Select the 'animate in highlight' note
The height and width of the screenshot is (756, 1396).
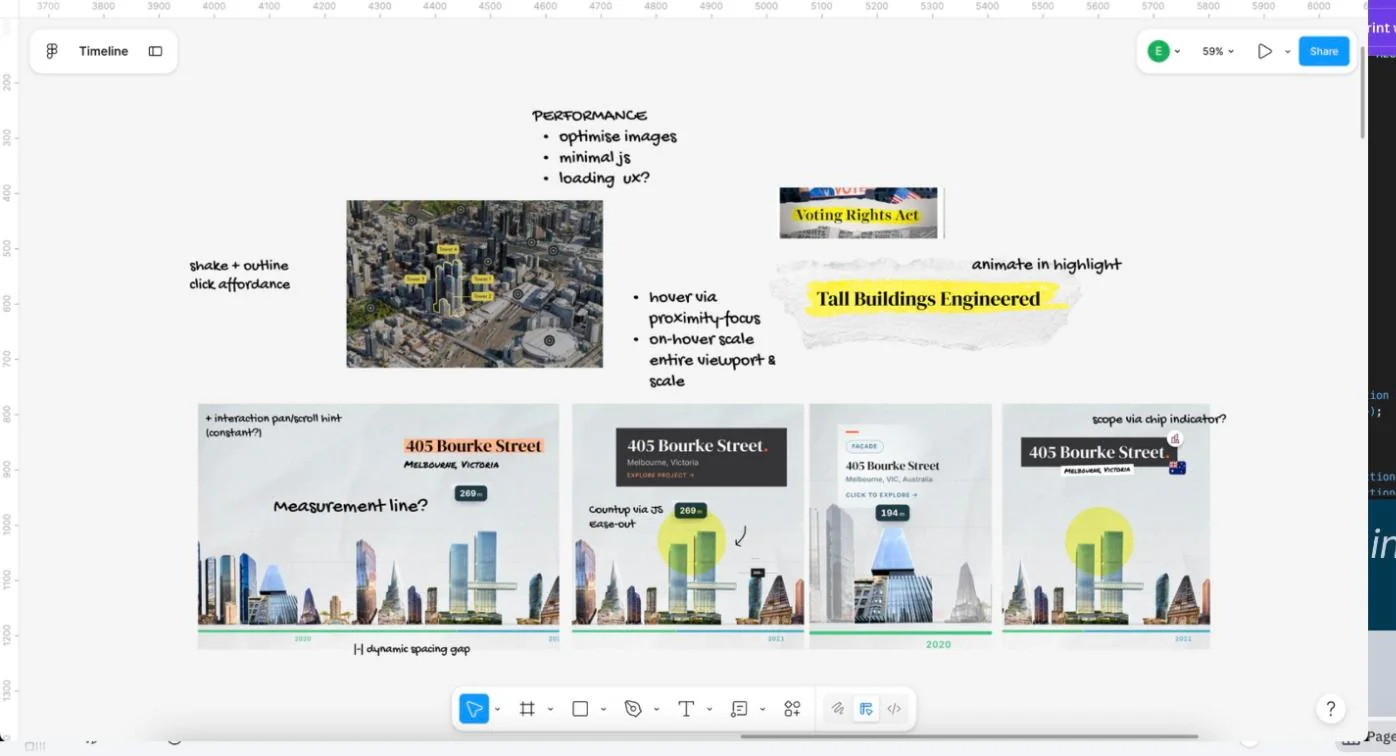[x=1047, y=265]
